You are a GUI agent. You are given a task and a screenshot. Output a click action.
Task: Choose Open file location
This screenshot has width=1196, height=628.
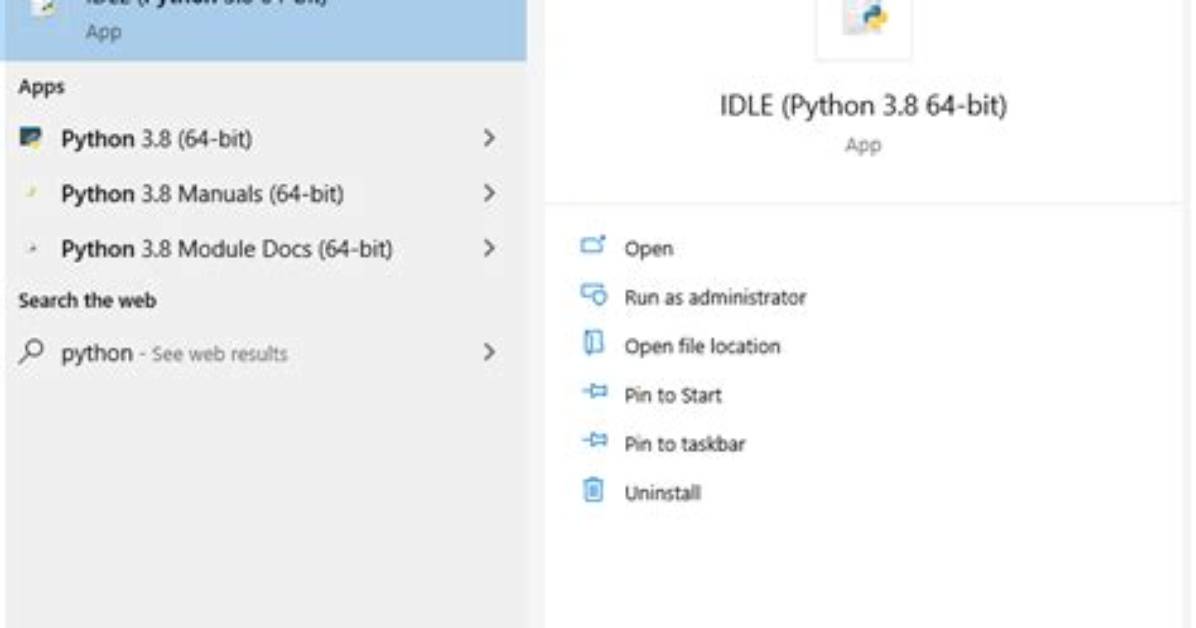pos(702,346)
